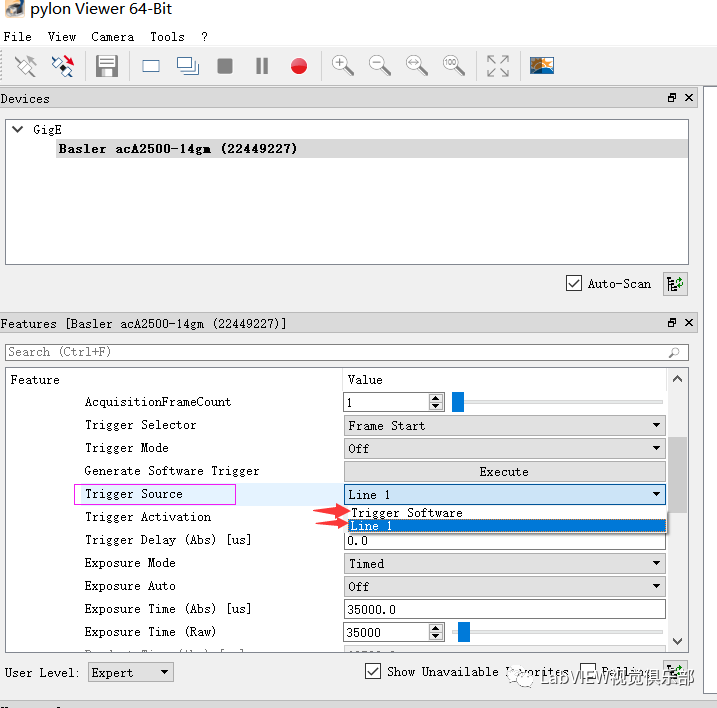The height and width of the screenshot is (708, 717).
Task: Click the close camera connection icon
Action: 63,66
